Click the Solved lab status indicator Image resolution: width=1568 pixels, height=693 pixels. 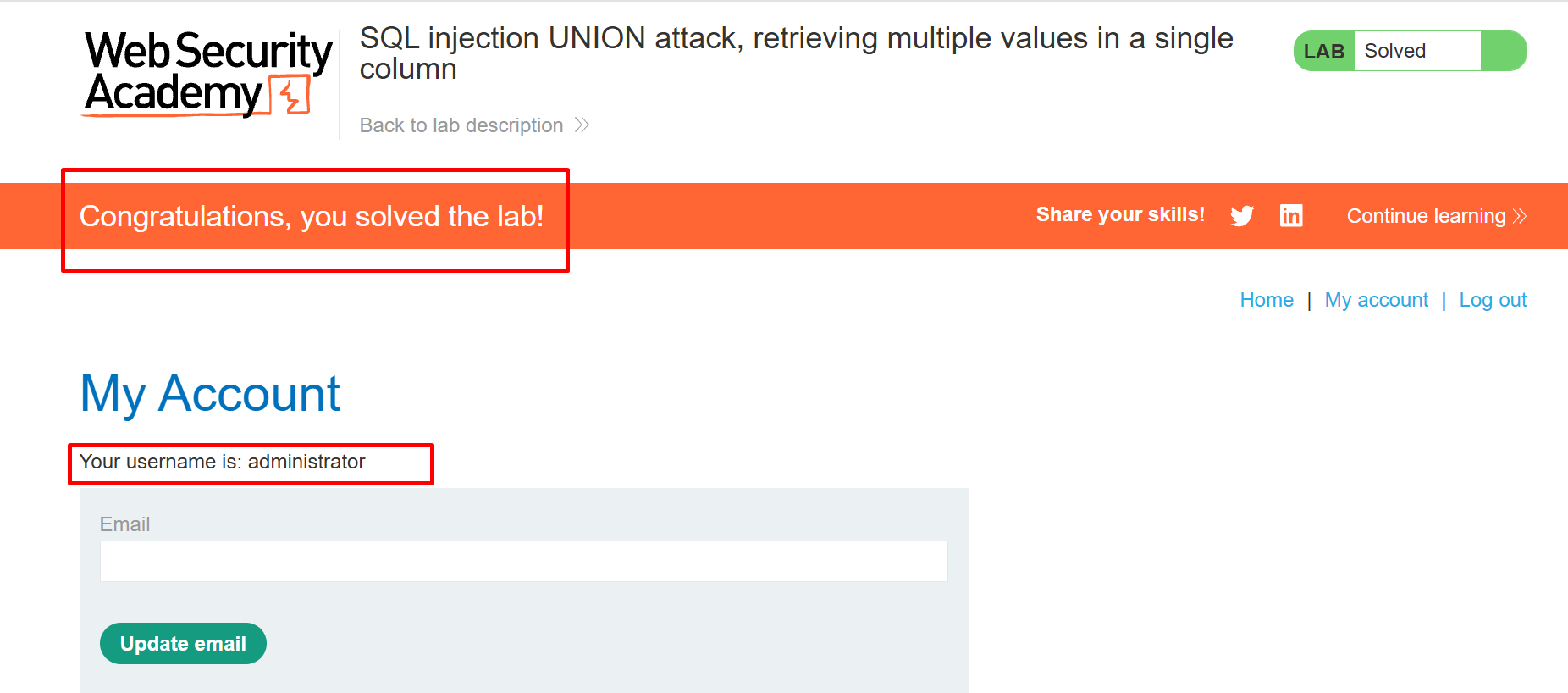click(x=1395, y=51)
